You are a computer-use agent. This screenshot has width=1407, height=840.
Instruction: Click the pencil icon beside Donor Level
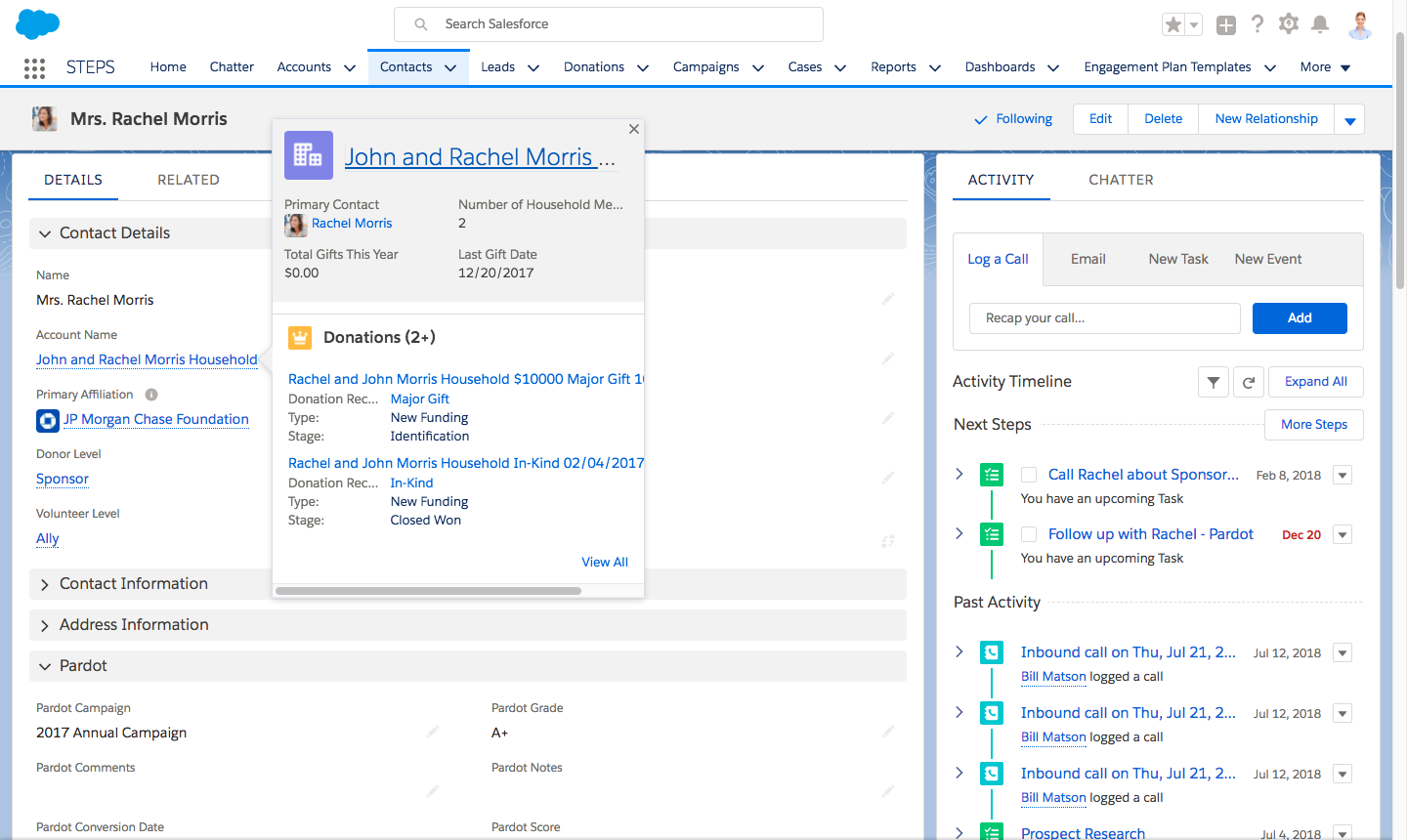tap(887, 478)
